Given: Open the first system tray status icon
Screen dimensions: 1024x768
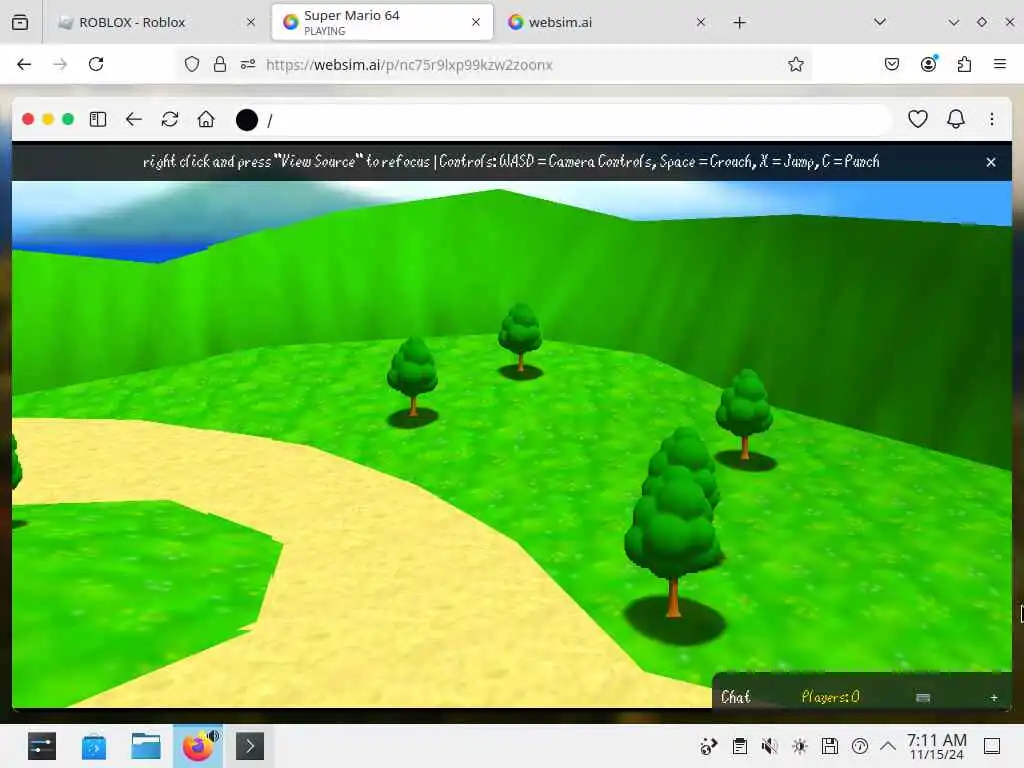Looking at the screenshot, I should [709, 746].
